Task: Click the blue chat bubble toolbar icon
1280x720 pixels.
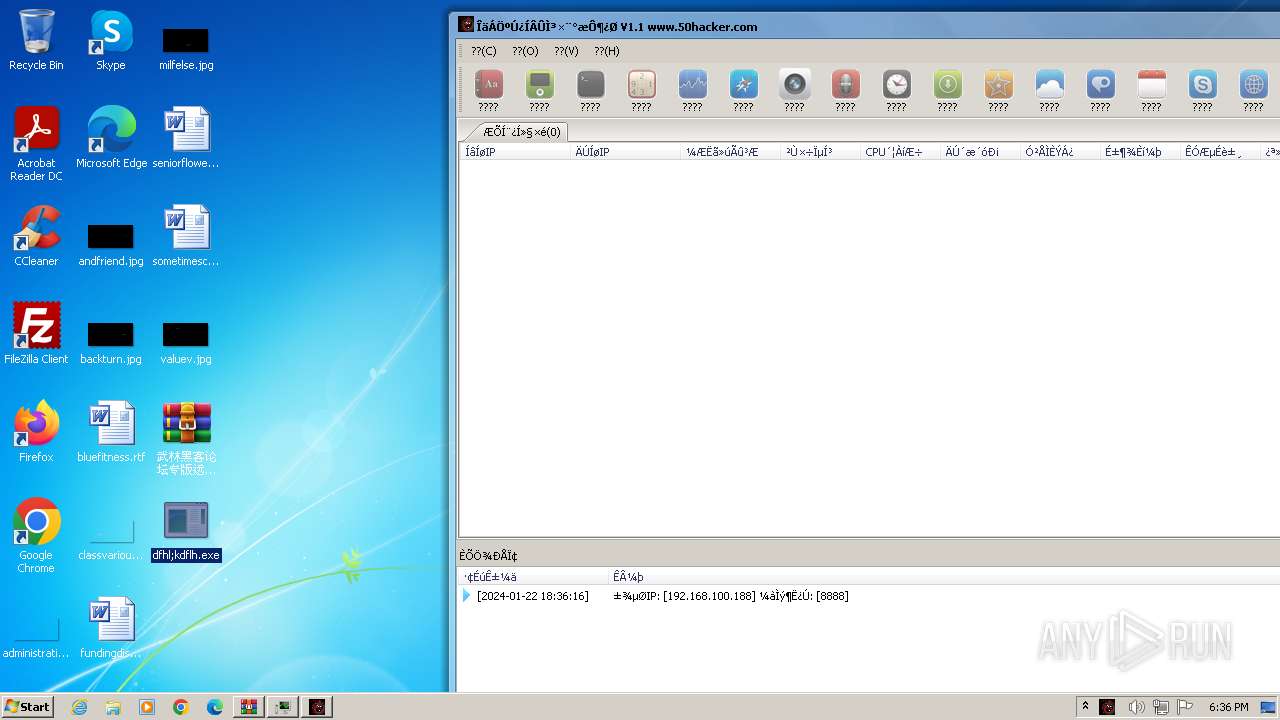Action: tap(1100, 84)
